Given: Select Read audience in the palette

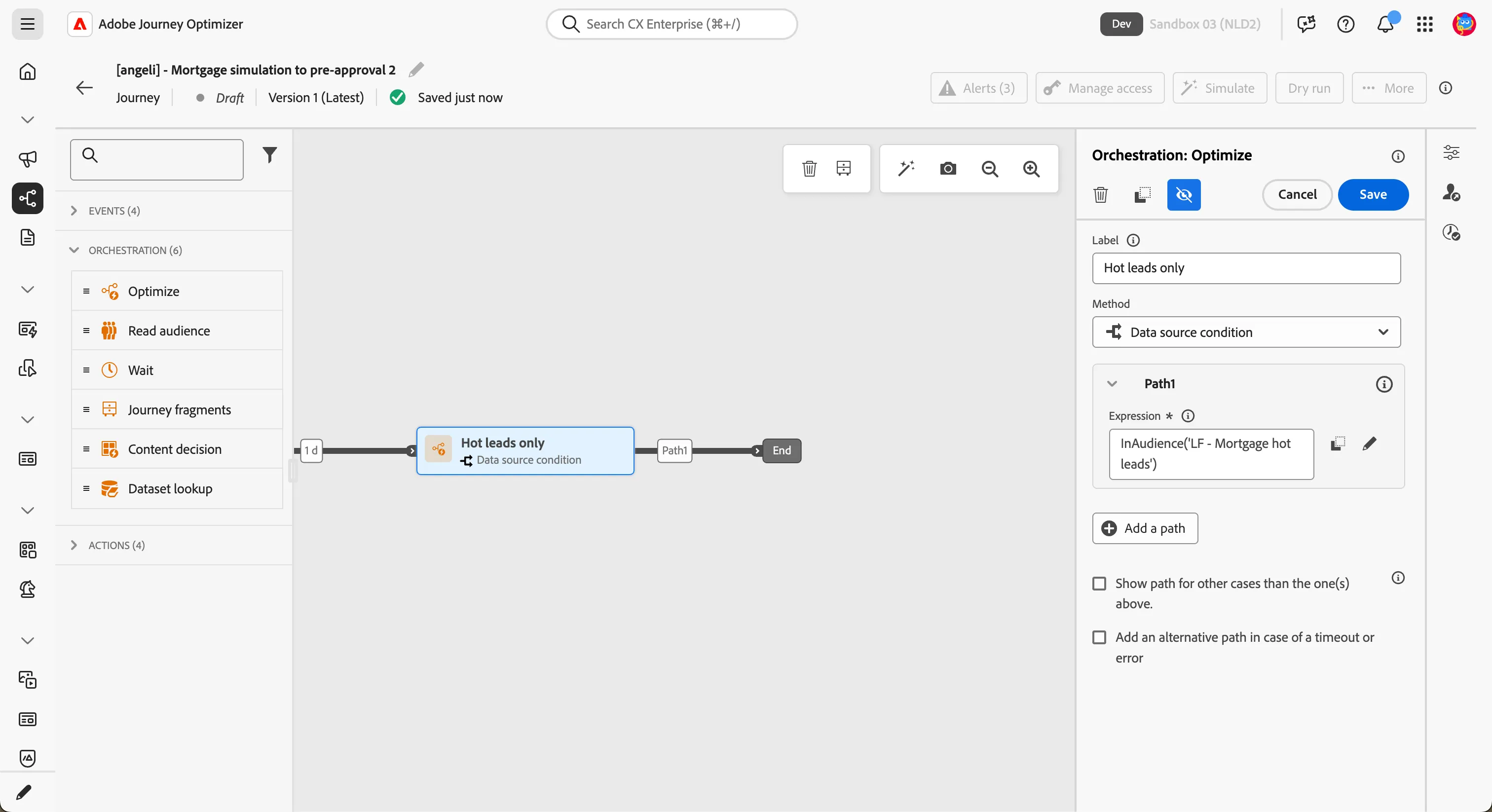Looking at the screenshot, I should click(177, 331).
